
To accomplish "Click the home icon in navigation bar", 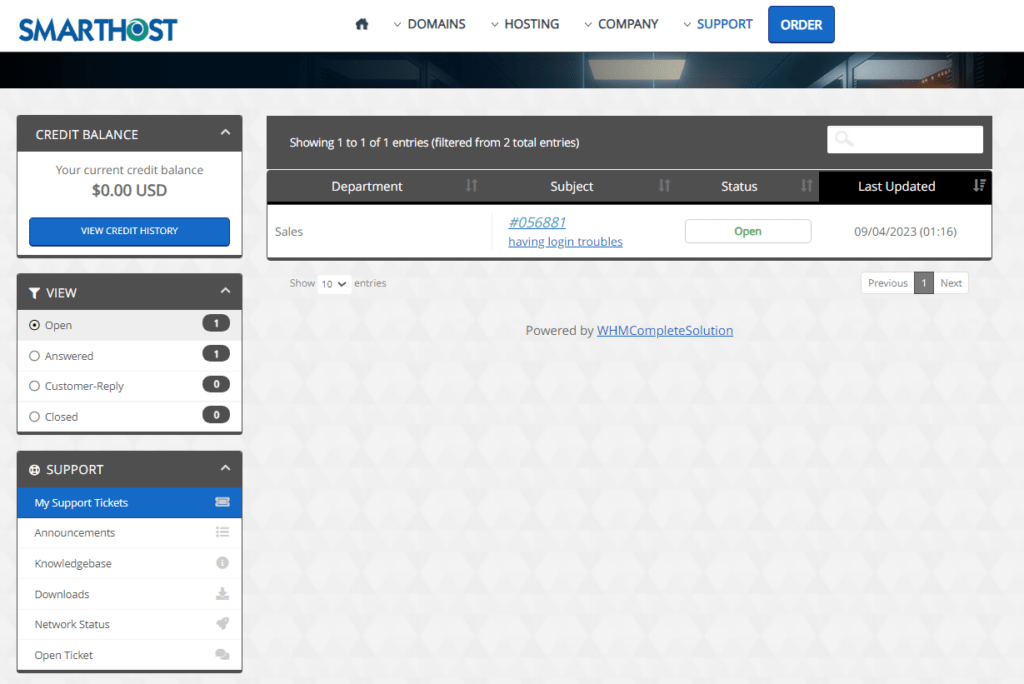I will [x=362, y=24].
